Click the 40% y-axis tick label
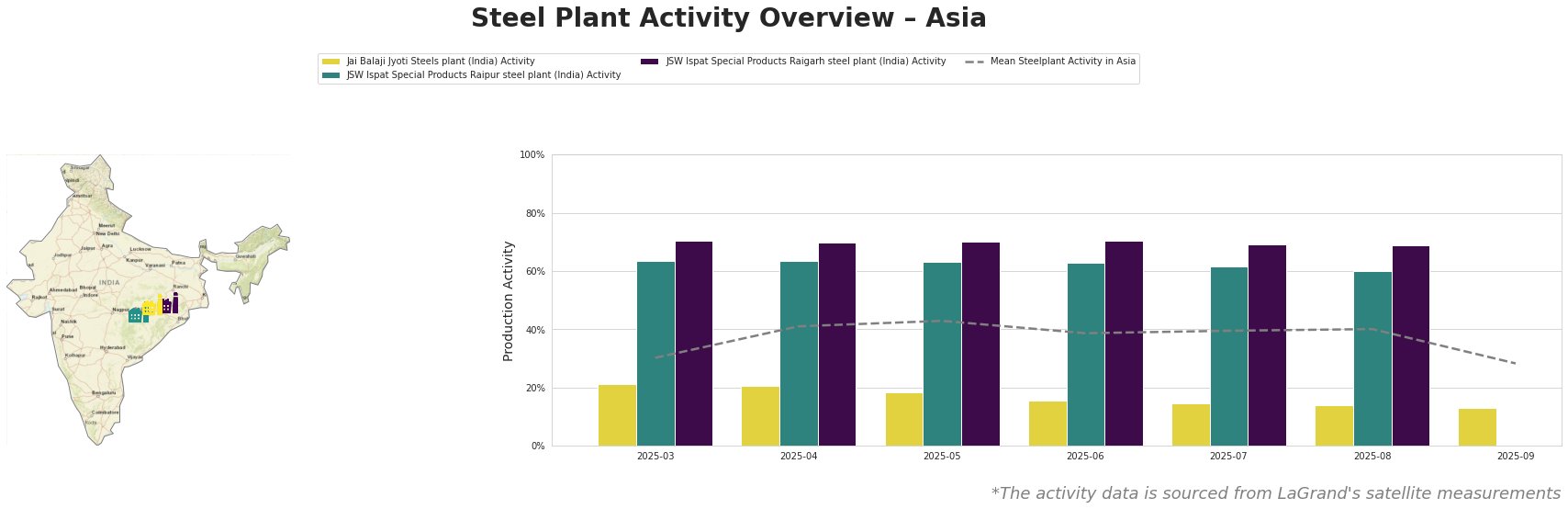The width and height of the screenshot is (1568, 509). (x=534, y=330)
